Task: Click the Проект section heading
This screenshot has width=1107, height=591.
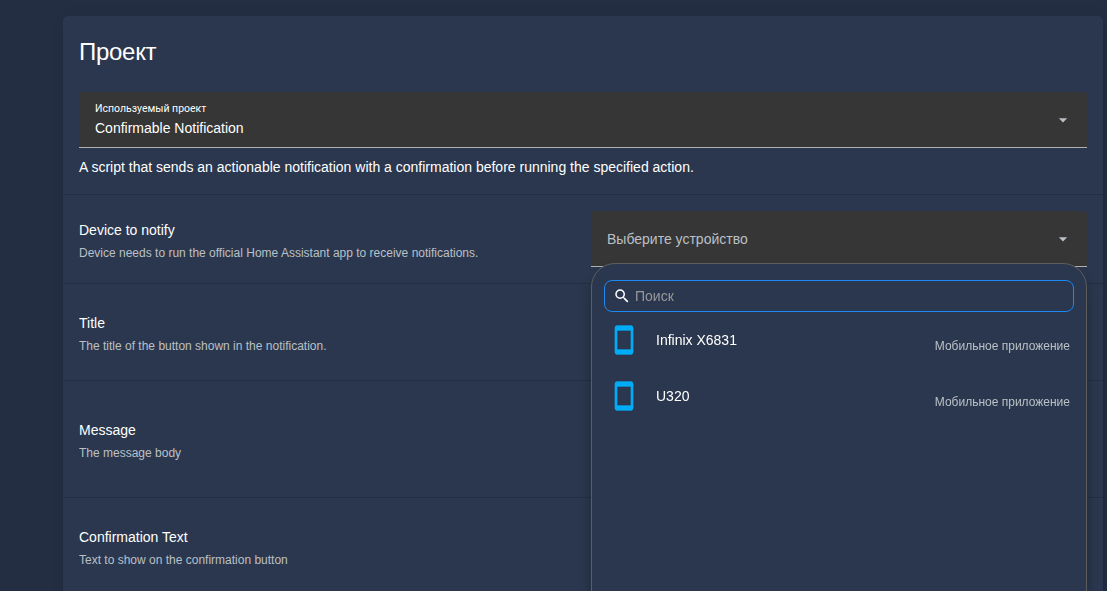Action: pyautogui.click(x=117, y=52)
